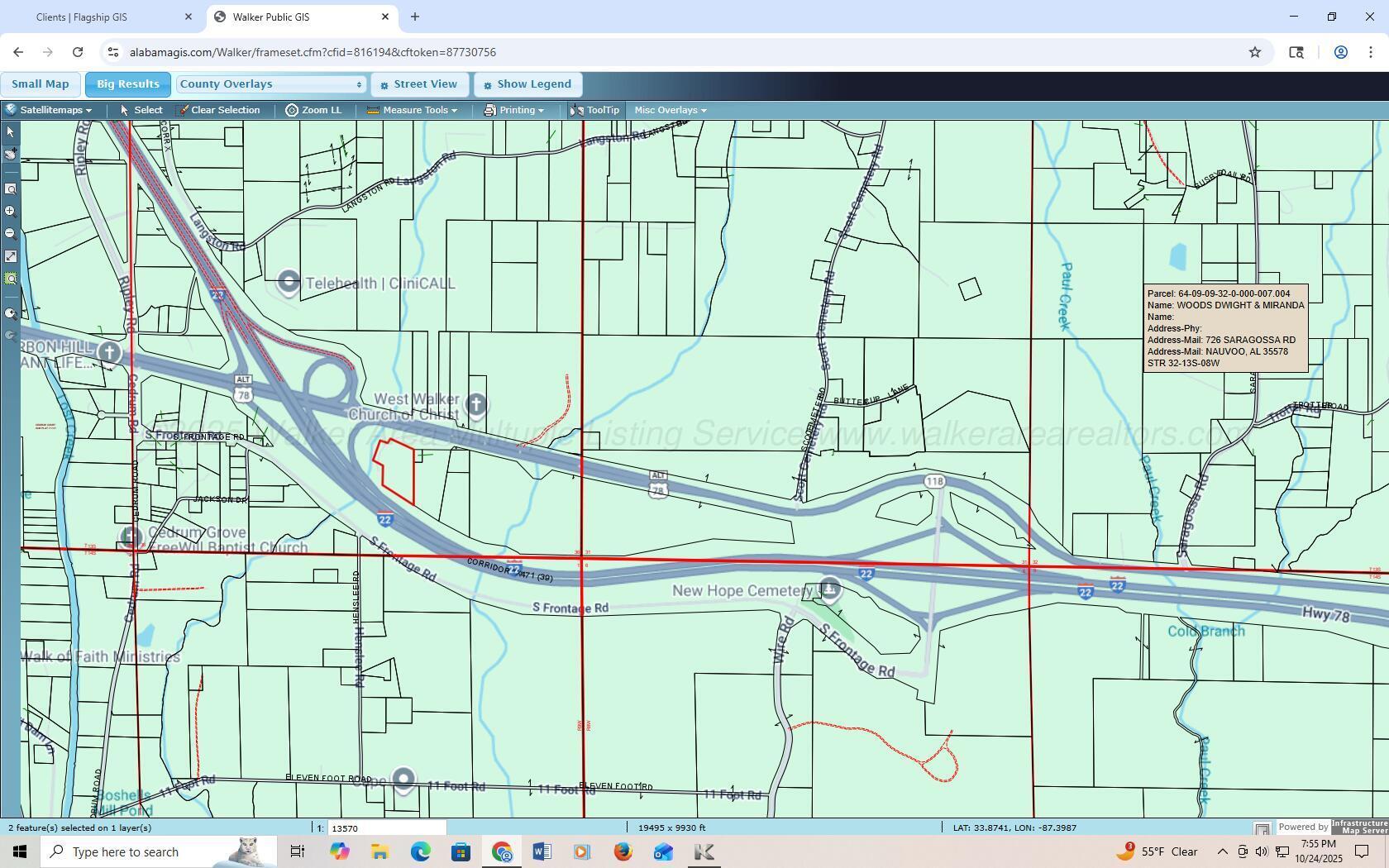This screenshot has height=868, width=1389.
Task: Zoom to selected features icon
Action: point(11,279)
